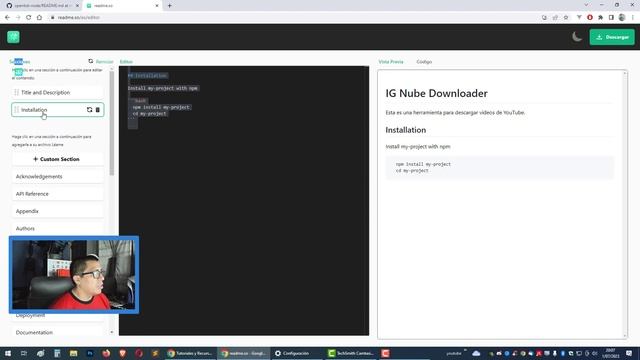Click the sections list scrollbar
The height and width of the screenshot is (360, 640).
[112, 124]
